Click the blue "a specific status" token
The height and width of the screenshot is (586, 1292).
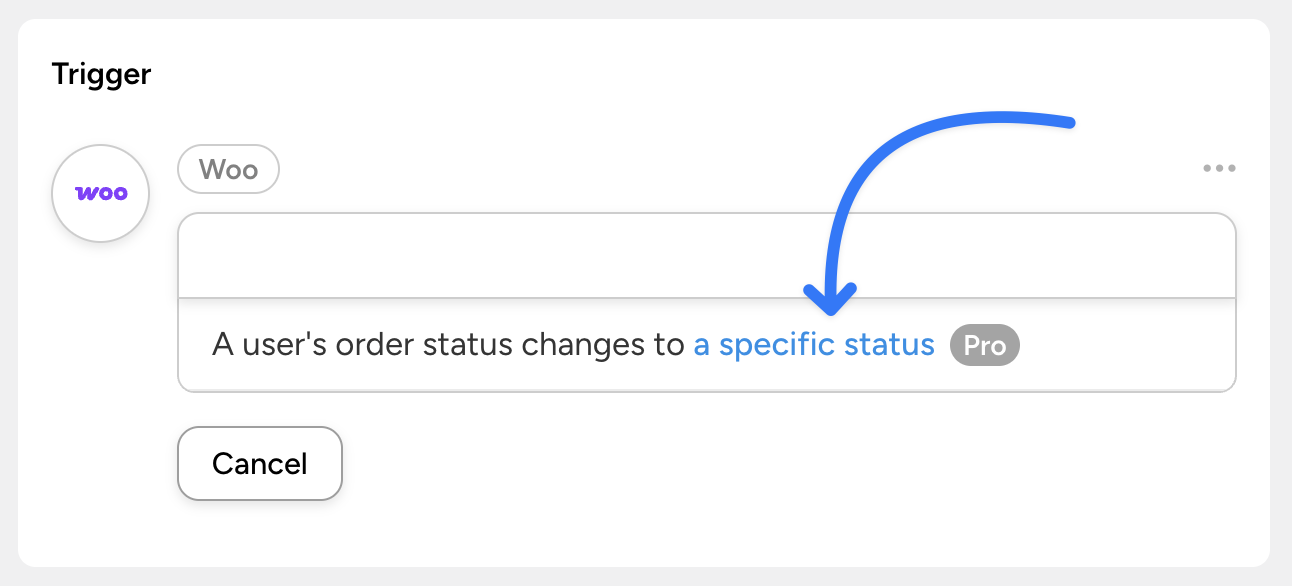coord(813,346)
